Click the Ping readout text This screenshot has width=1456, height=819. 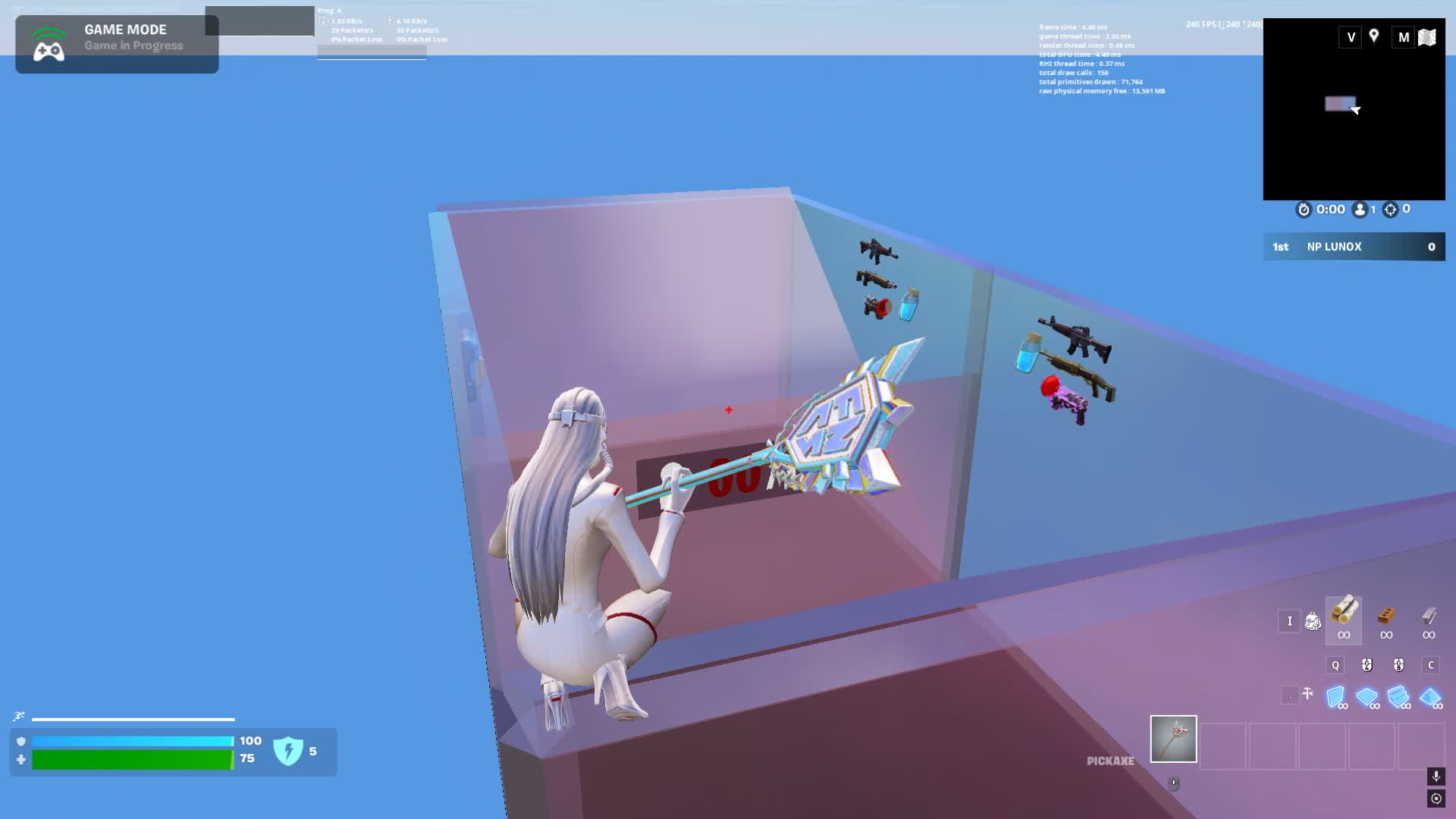tap(329, 11)
